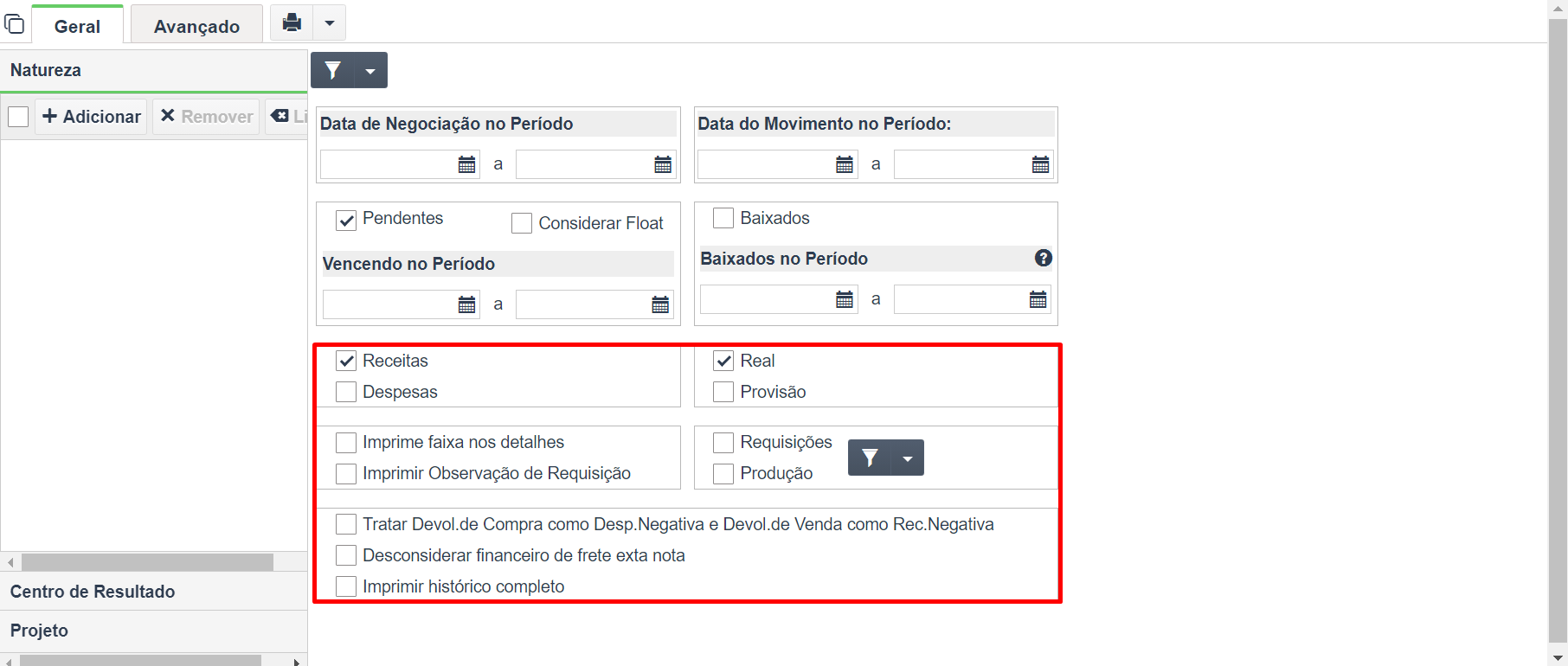
Task: Enable the Despesas checkbox
Action: (346, 392)
